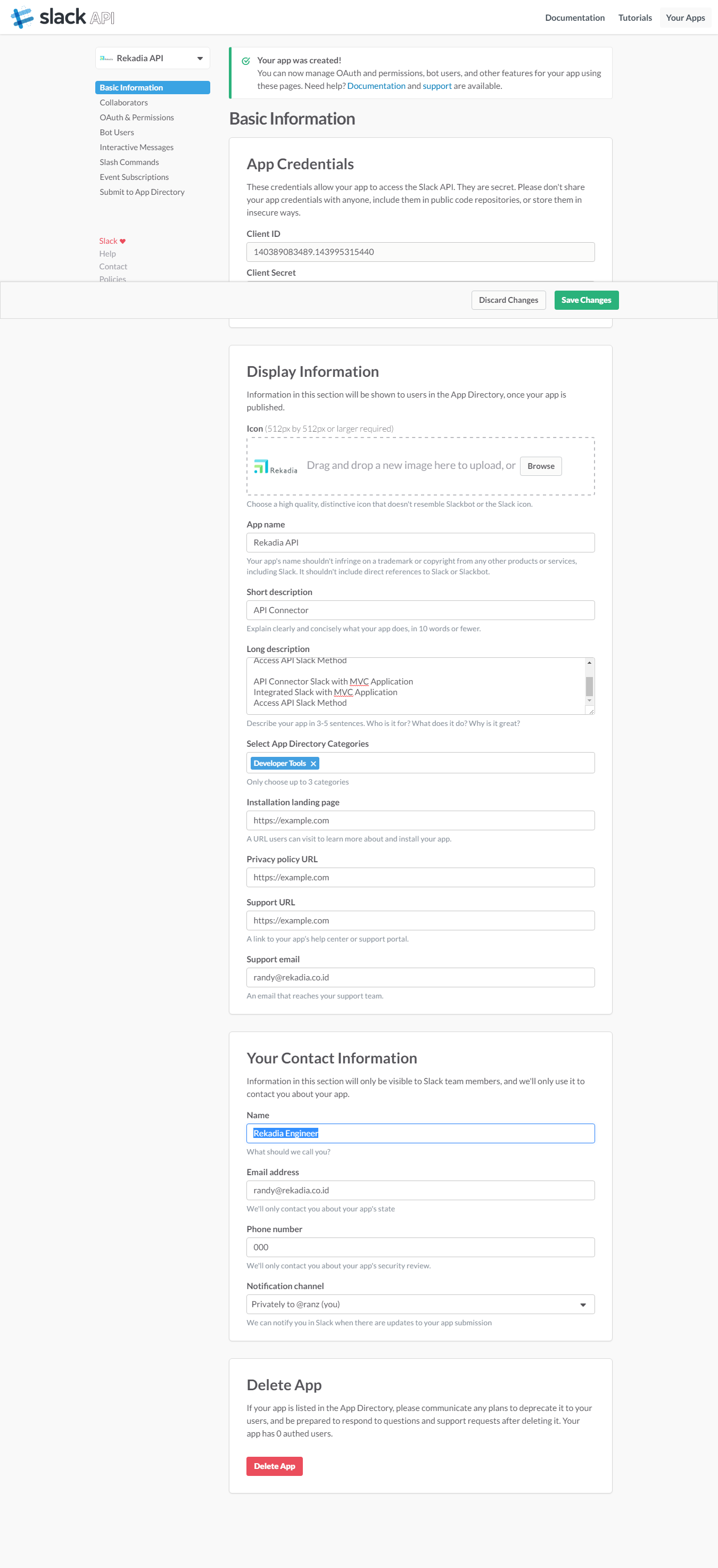Click the red heart next to Slack
The width and height of the screenshot is (718, 1568).
pos(122,241)
